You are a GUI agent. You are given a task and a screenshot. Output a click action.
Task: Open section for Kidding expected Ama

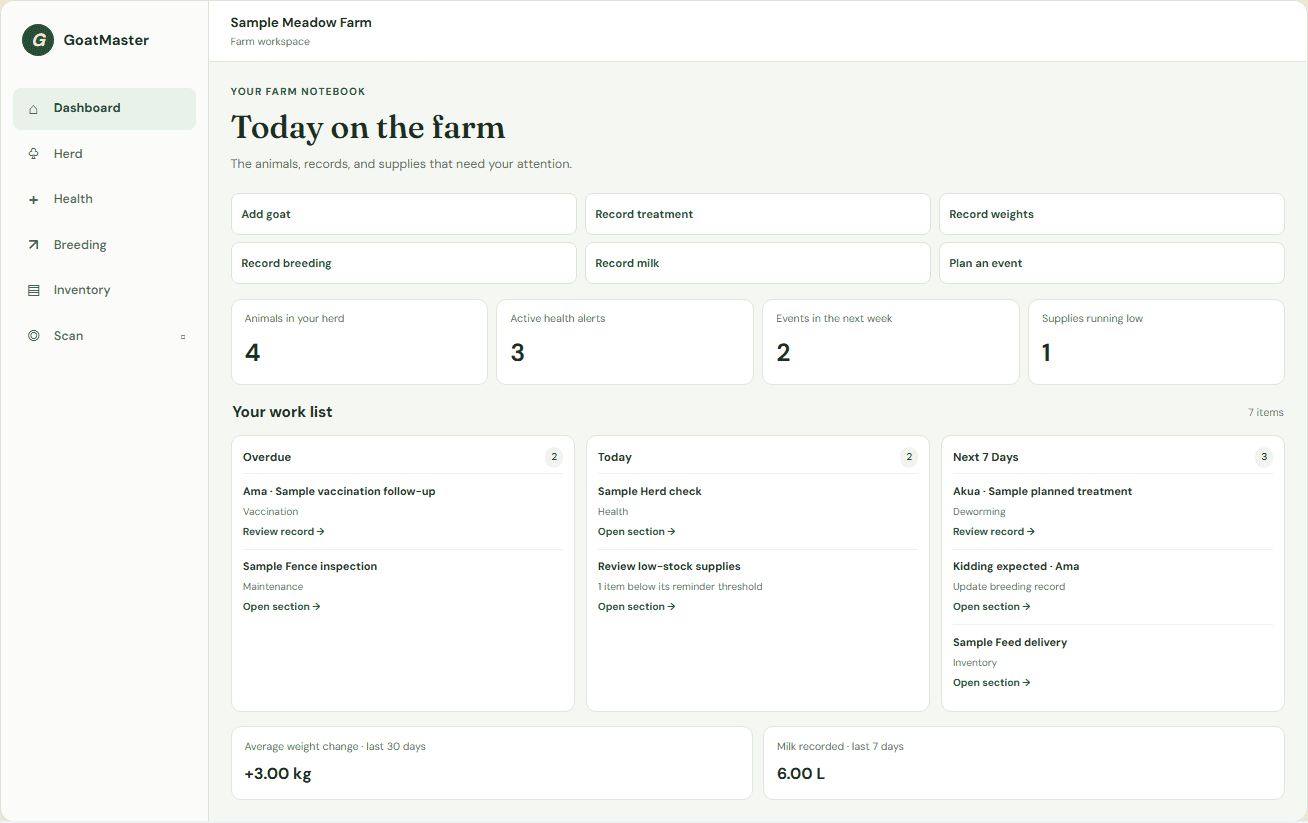click(x=992, y=607)
